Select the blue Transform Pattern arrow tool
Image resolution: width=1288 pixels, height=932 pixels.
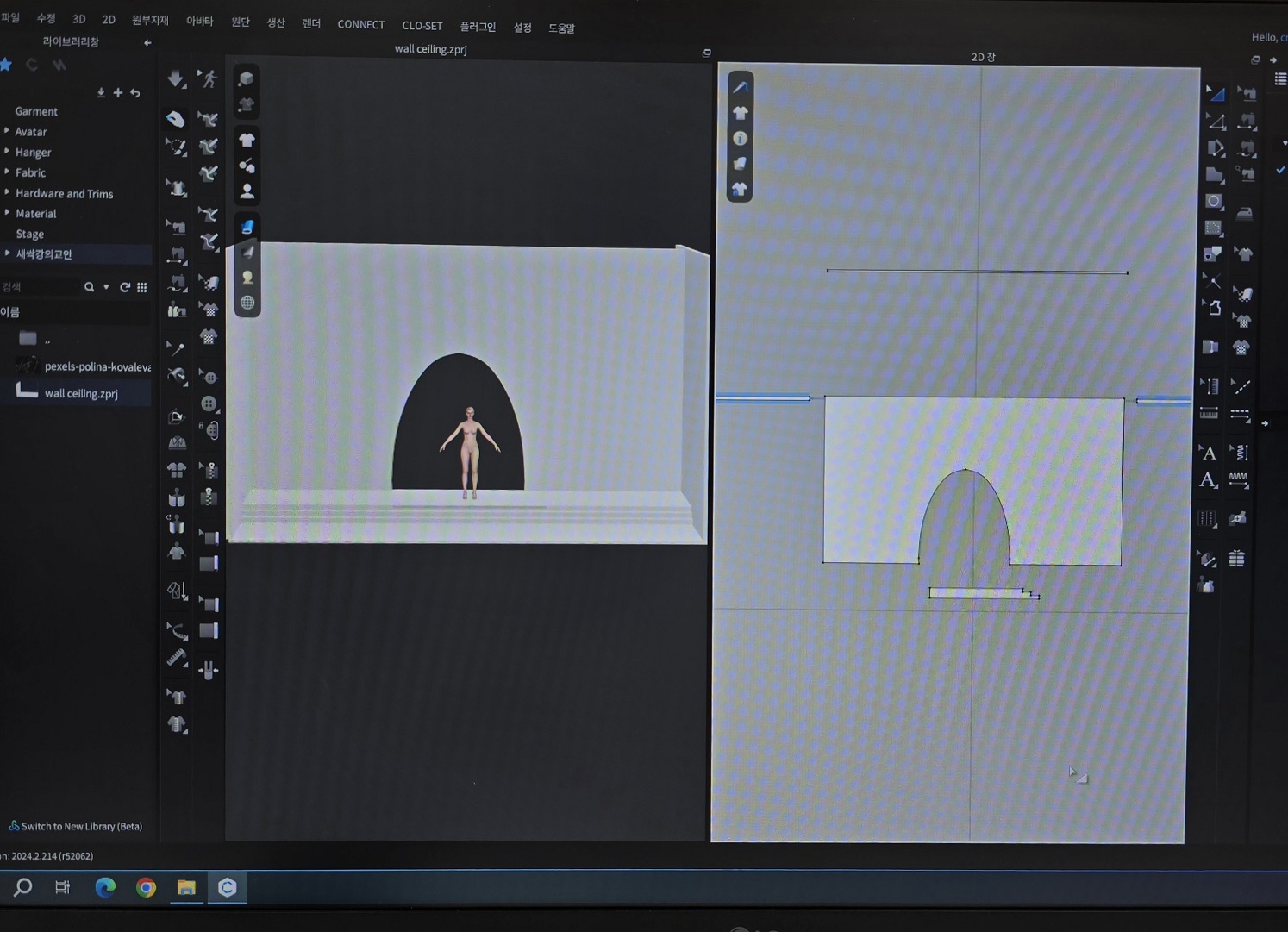tap(1215, 93)
